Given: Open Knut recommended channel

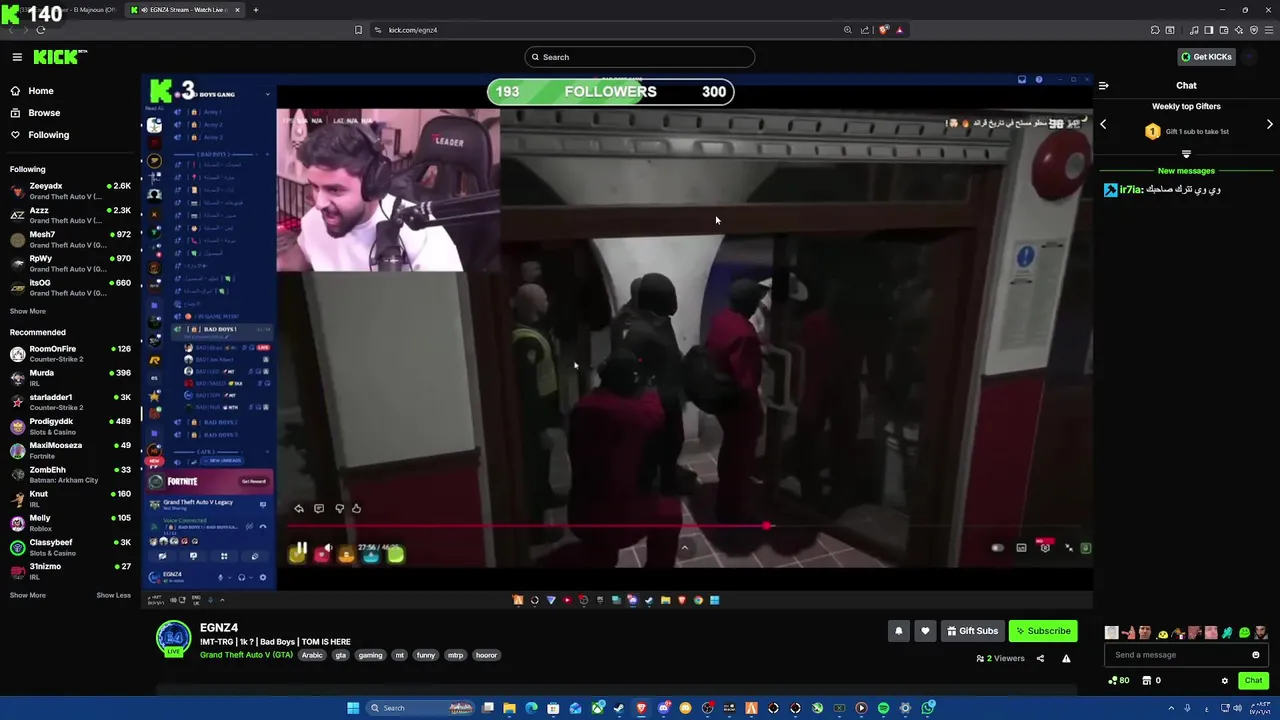Looking at the screenshot, I should [70, 498].
